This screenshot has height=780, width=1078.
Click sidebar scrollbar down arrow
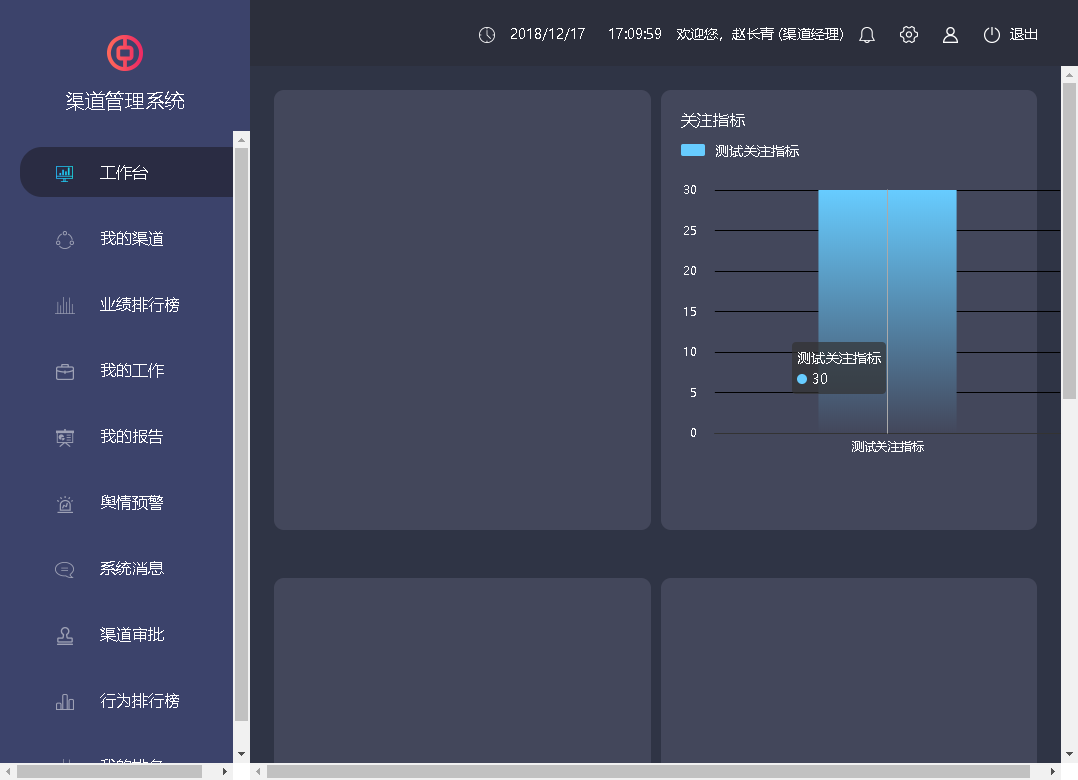(x=241, y=754)
